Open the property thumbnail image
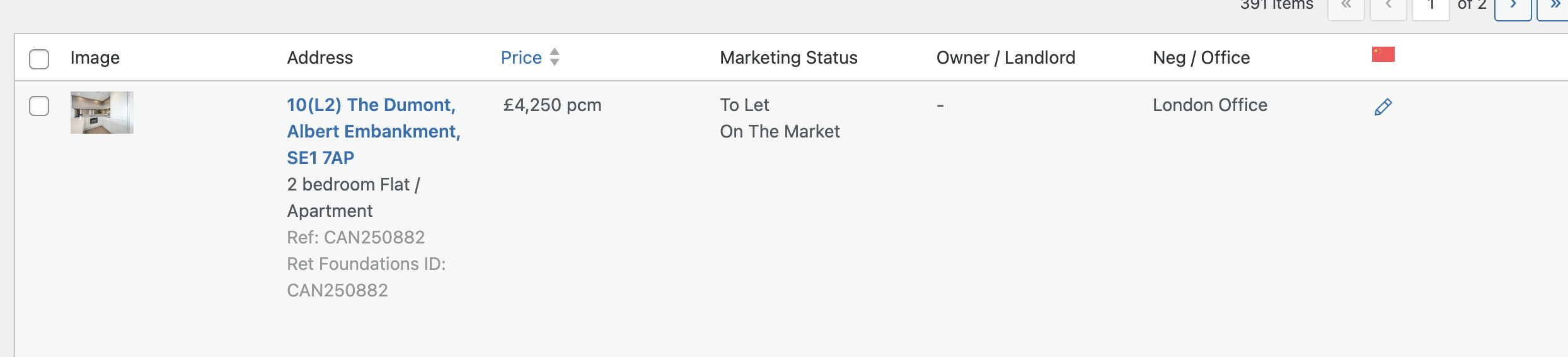This screenshot has height=357, width=1568. 102,112
